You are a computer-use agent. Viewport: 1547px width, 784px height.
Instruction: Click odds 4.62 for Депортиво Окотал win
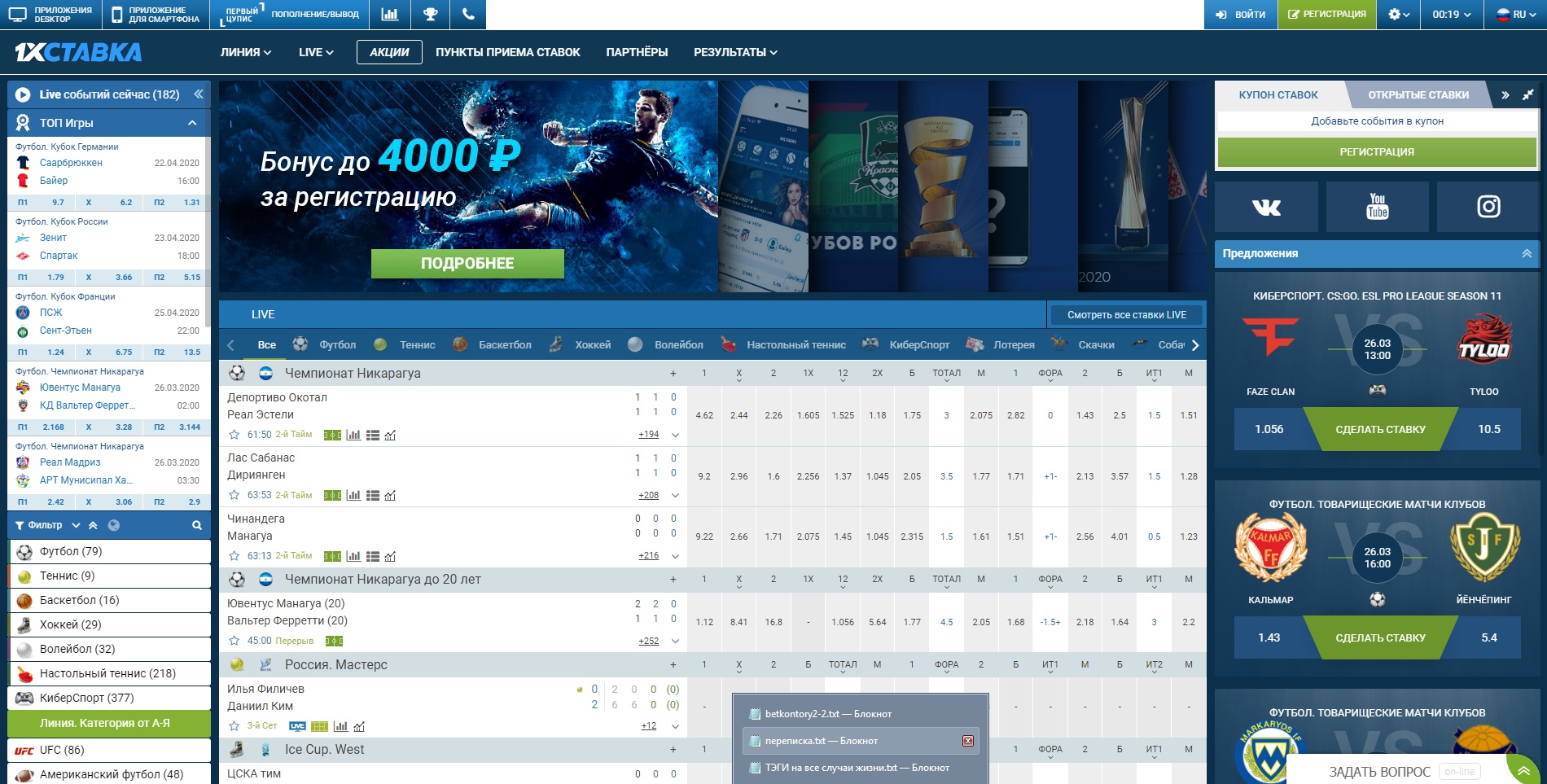pos(704,415)
